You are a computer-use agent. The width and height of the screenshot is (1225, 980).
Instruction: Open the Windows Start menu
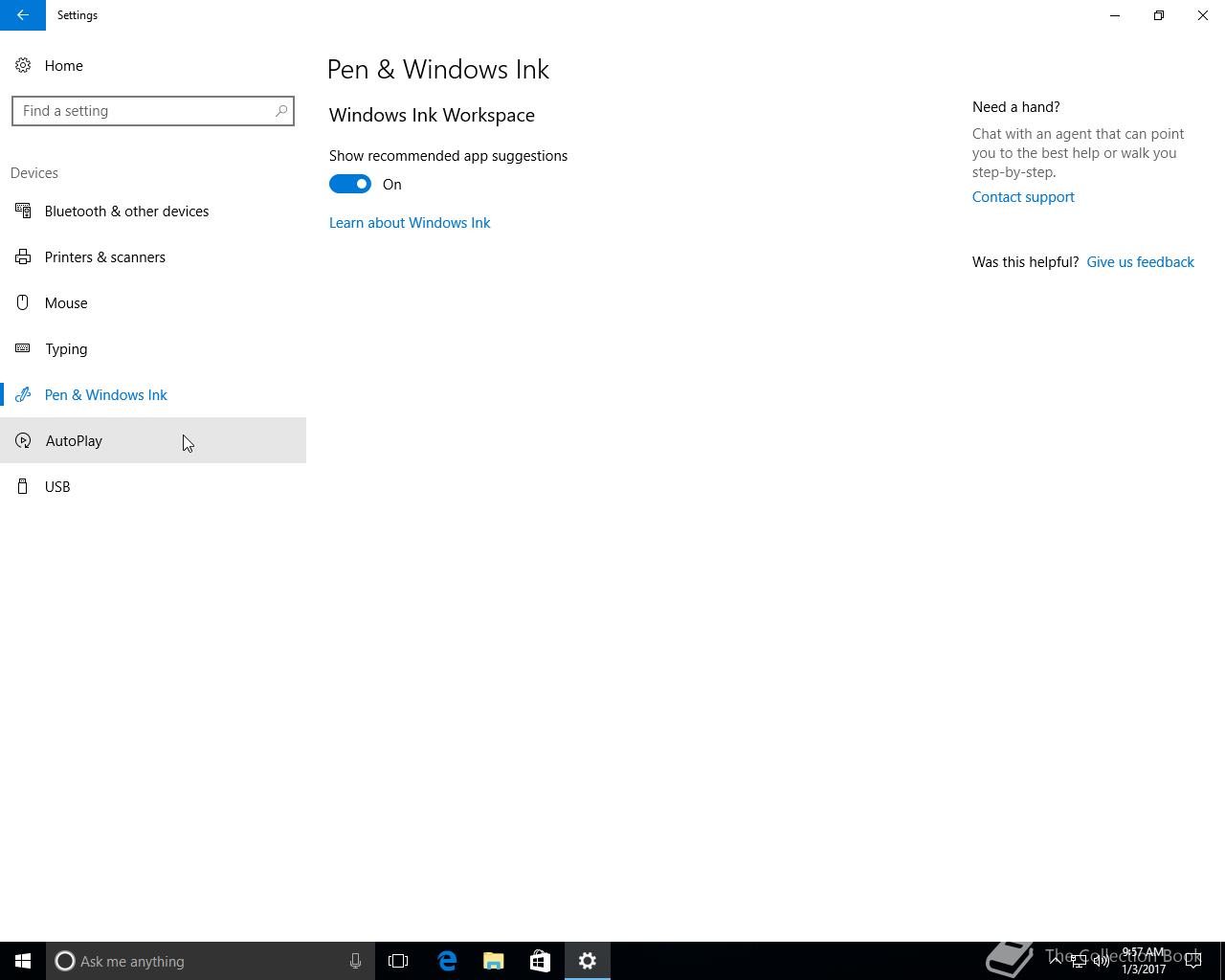[23, 961]
